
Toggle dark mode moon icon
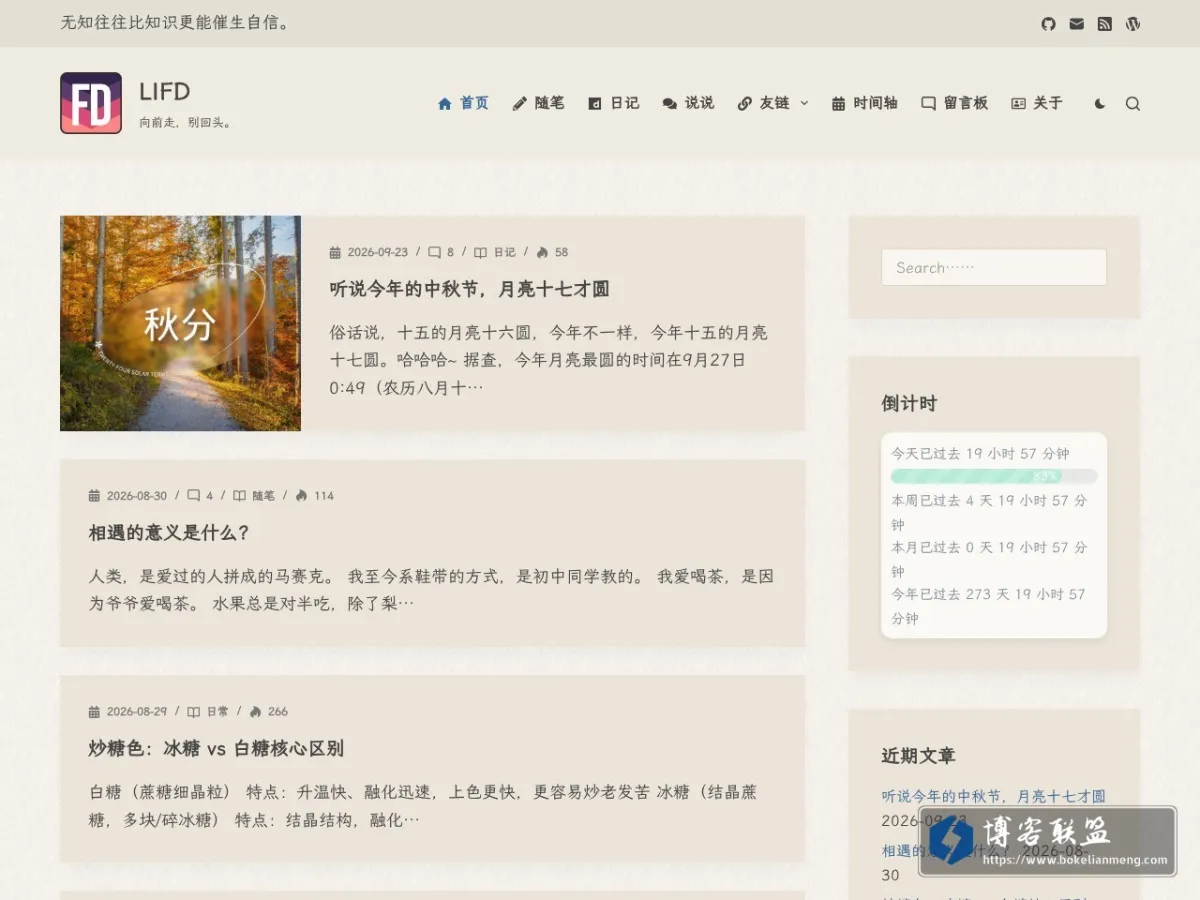(x=1100, y=103)
